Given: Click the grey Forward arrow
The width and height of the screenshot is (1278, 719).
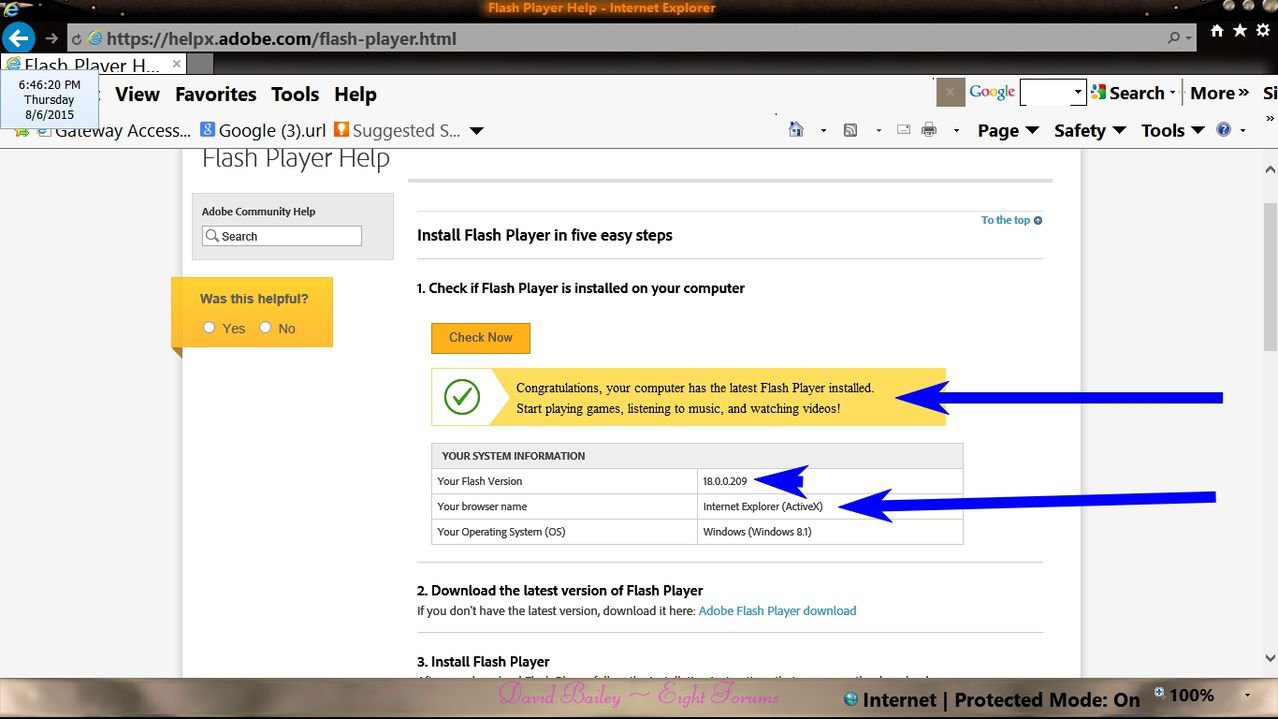Looking at the screenshot, I should [x=51, y=39].
